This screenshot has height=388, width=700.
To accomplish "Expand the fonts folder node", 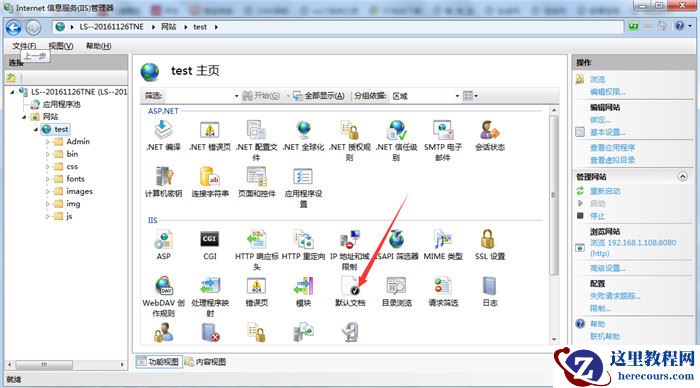I will [x=48, y=179].
